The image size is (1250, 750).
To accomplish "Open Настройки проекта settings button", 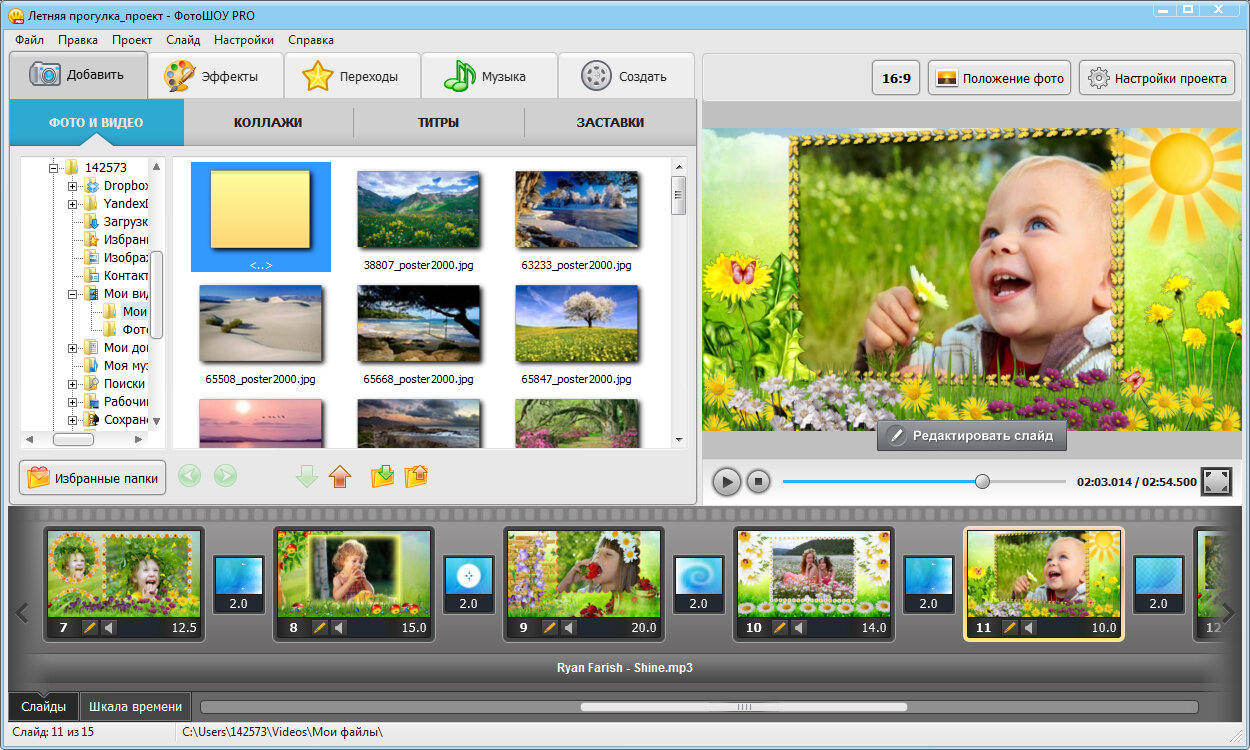I will tap(1157, 78).
